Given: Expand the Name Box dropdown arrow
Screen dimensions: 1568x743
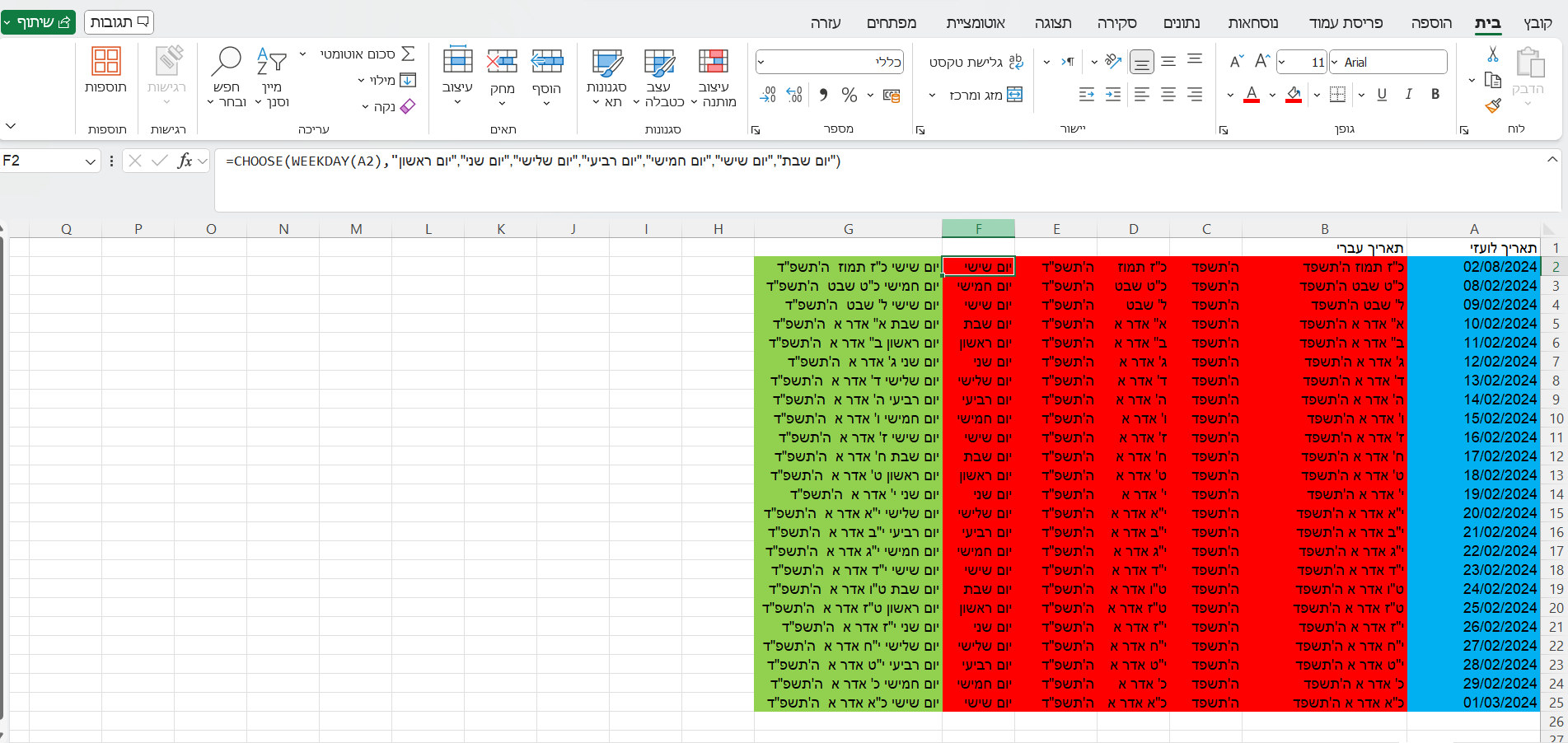Looking at the screenshot, I should click(x=91, y=161).
